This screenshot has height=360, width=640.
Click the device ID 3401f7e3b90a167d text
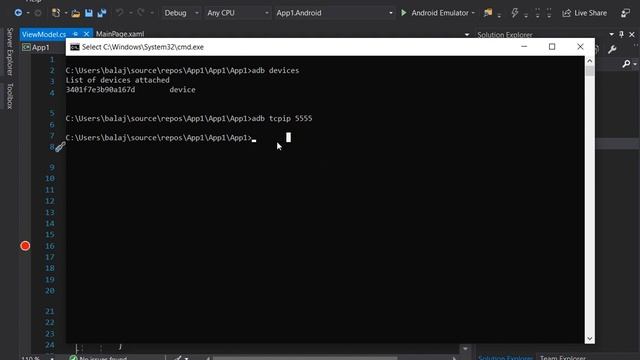100,89
